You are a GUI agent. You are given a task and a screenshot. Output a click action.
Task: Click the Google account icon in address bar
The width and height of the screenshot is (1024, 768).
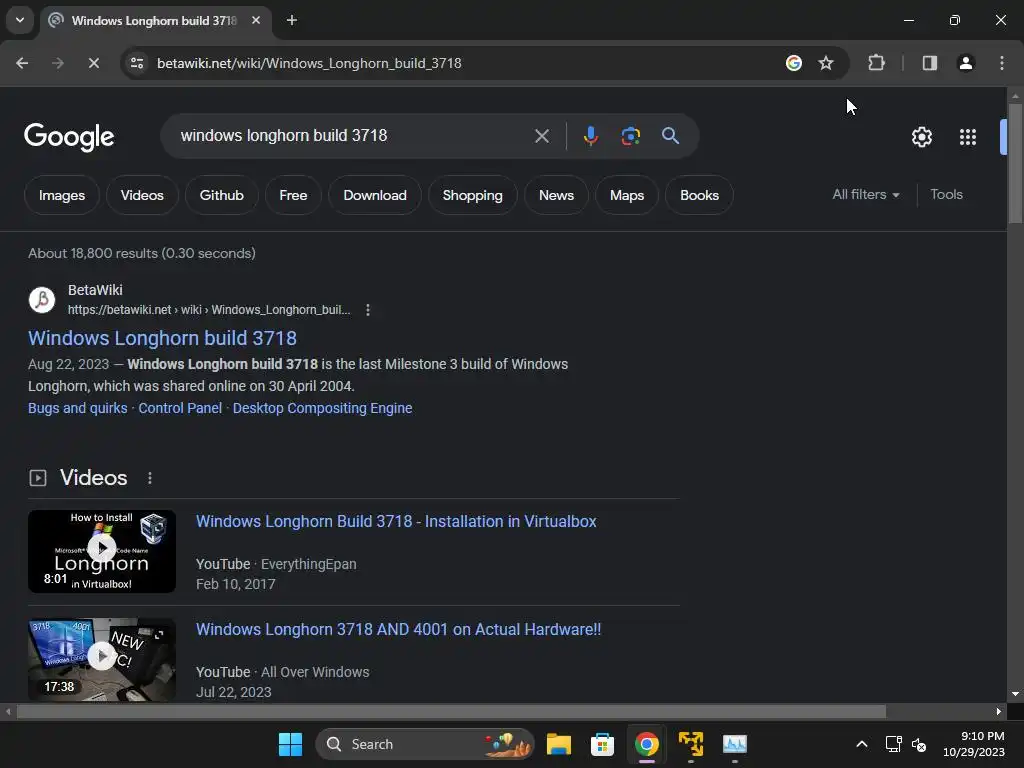pyautogui.click(x=793, y=63)
